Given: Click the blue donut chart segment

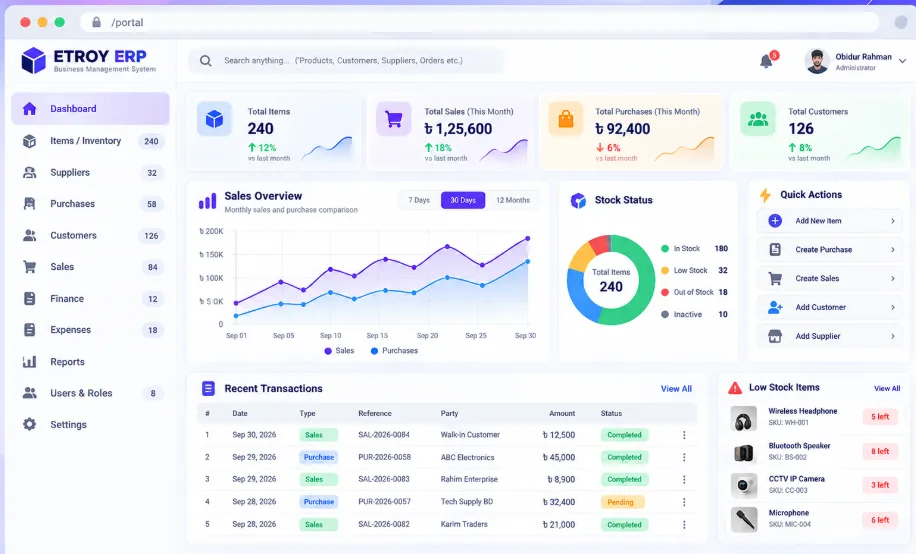Looking at the screenshot, I should [x=580, y=298].
